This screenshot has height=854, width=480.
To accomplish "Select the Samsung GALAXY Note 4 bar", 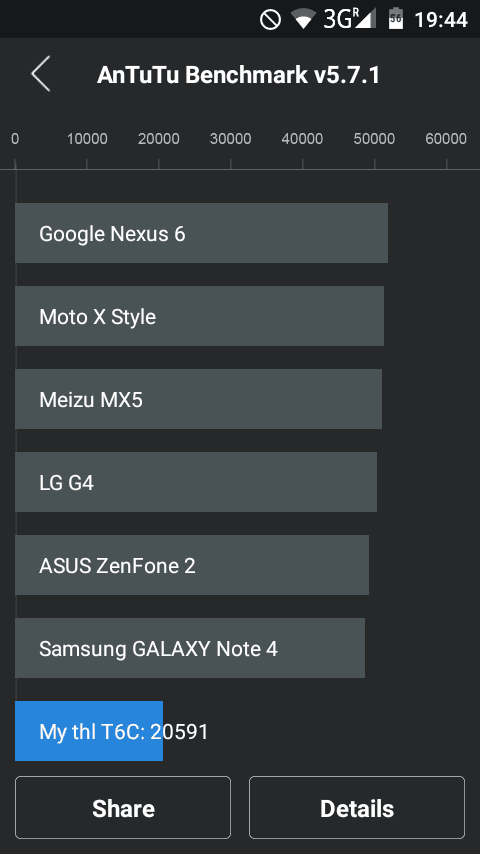I will tap(190, 648).
